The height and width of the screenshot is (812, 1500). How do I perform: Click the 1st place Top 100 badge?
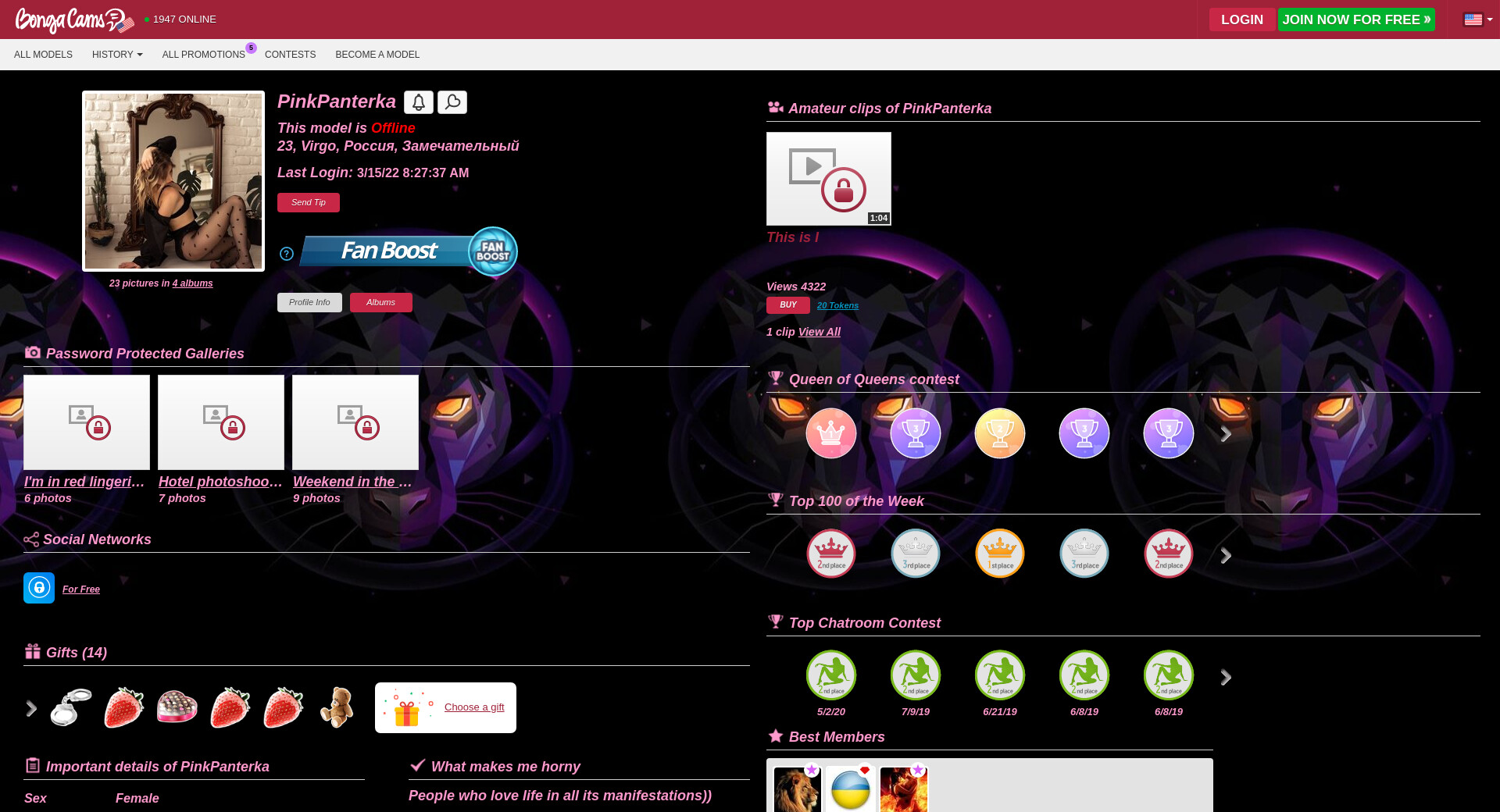click(x=1000, y=554)
